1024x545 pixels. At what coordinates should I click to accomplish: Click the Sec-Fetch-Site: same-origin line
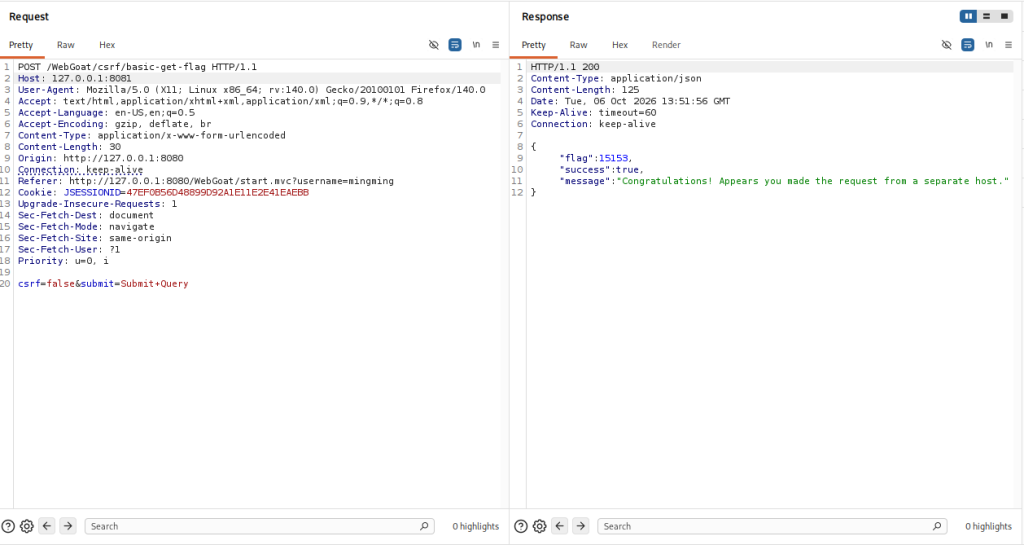pos(95,238)
